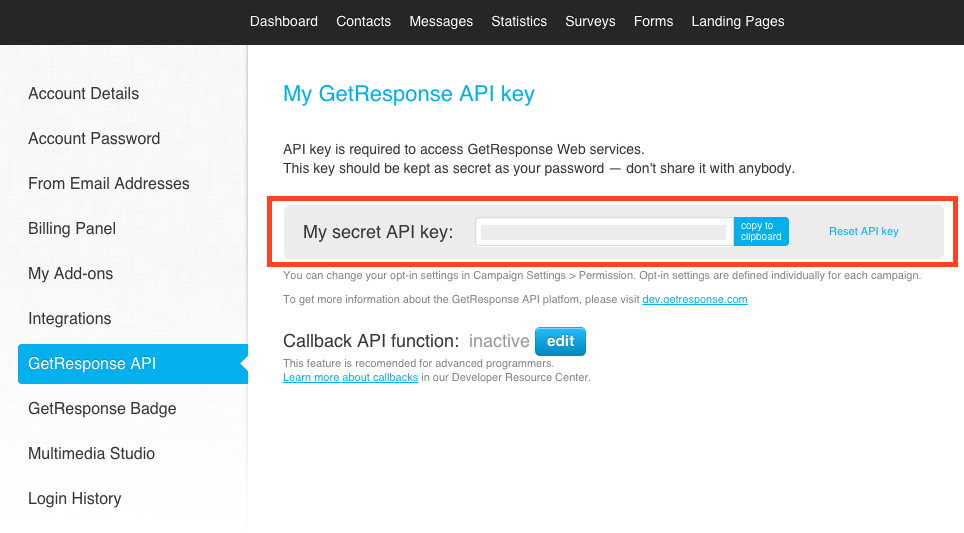The width and height of the screenshot is (964, 533).
Task: Open the Billing Panel
Action: (72, 229)
